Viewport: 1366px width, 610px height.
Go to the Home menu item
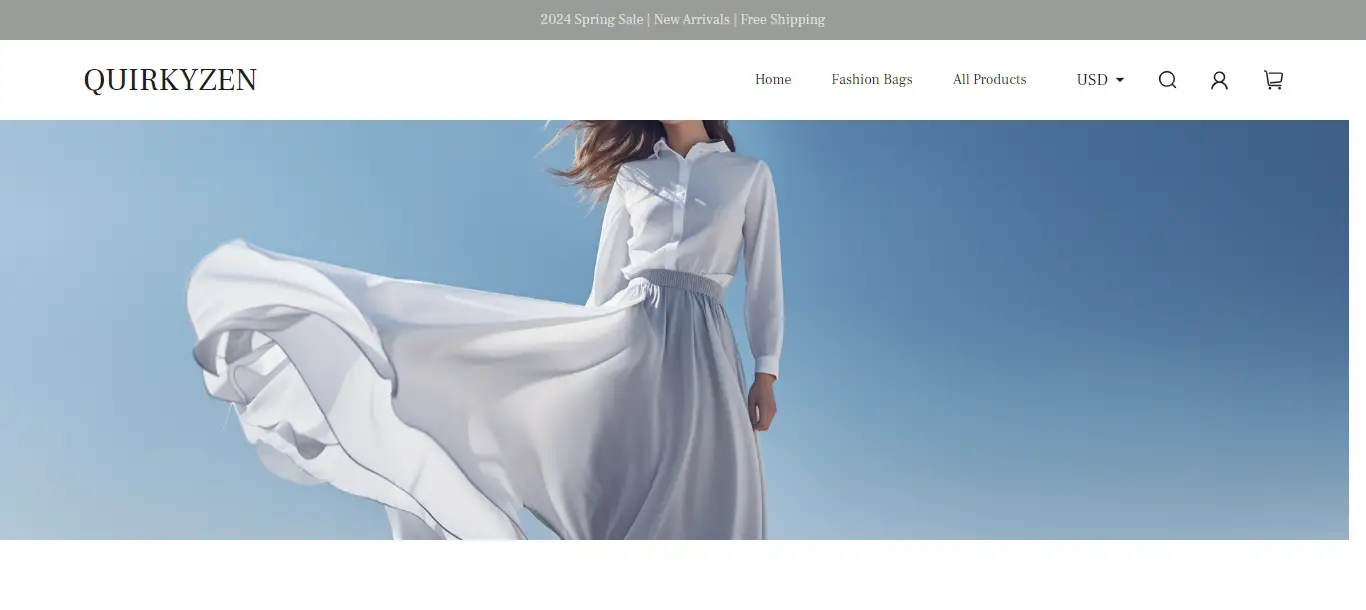point(772,80)
